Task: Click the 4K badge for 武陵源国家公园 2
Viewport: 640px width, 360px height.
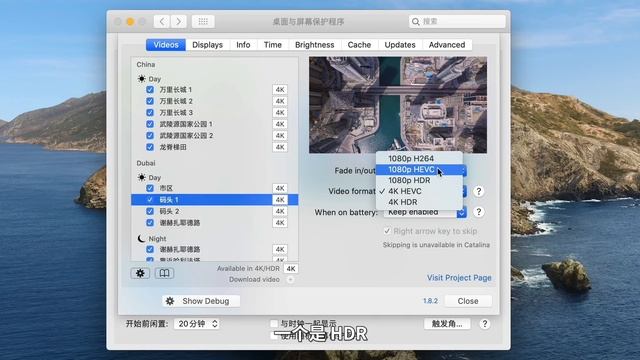Action: [x=280, y=136]
